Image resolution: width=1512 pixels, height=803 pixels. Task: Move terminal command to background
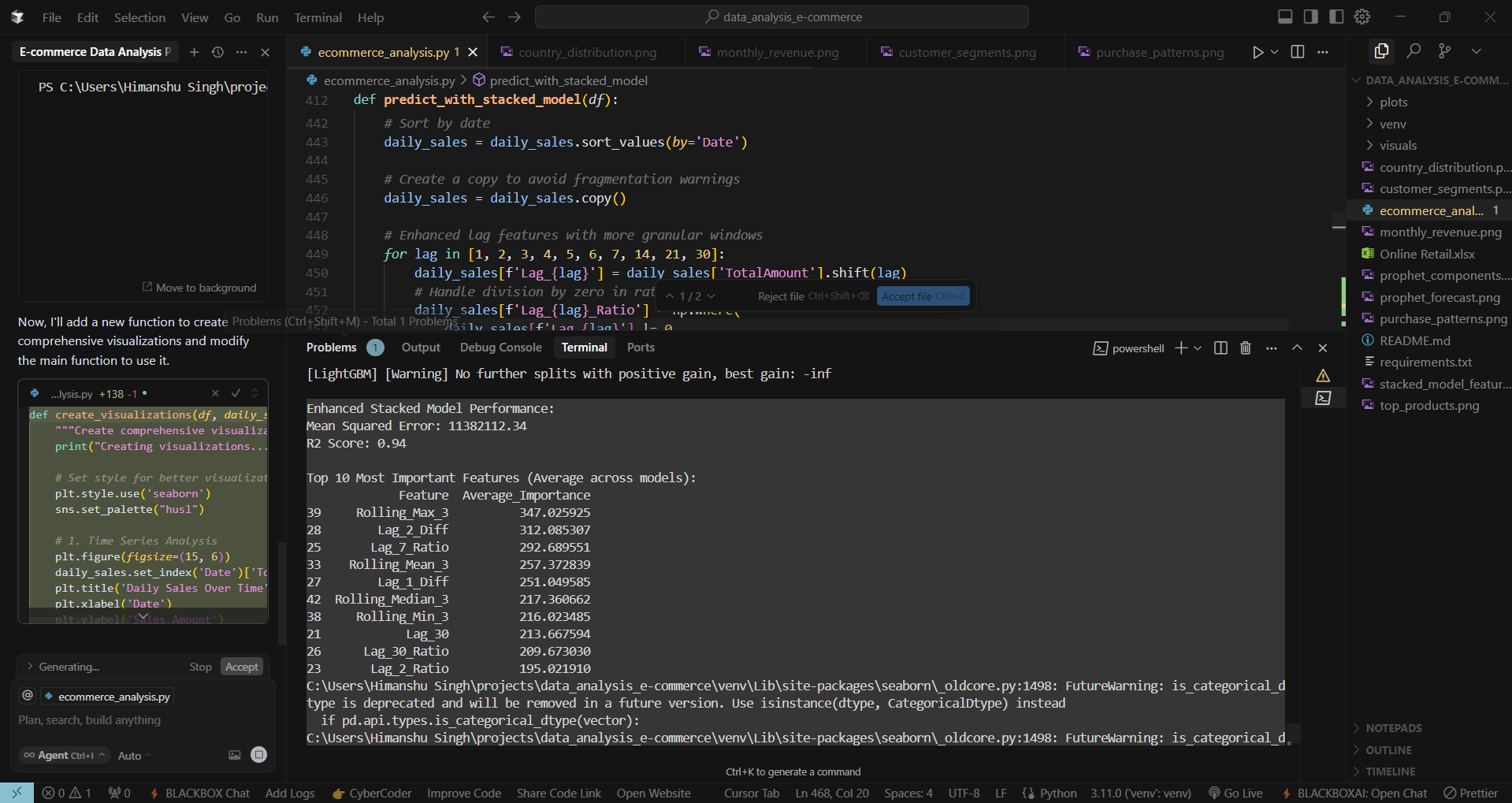click(x=199, y=288)
